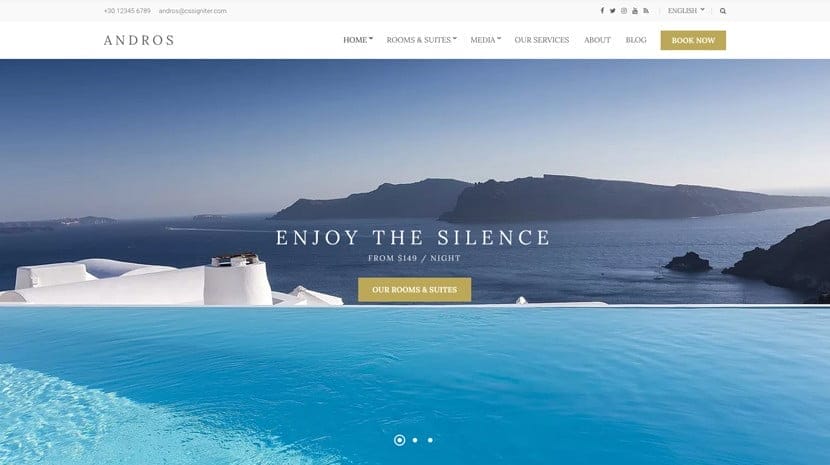The width and height of the screenshot is (830, 465).
Task: Open the About page
Action: [x=597, y=40]
